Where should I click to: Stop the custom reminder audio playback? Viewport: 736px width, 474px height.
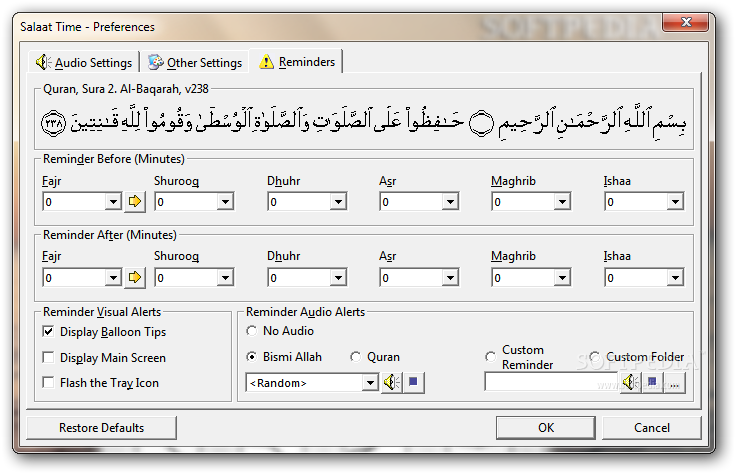tap(652, 382)
